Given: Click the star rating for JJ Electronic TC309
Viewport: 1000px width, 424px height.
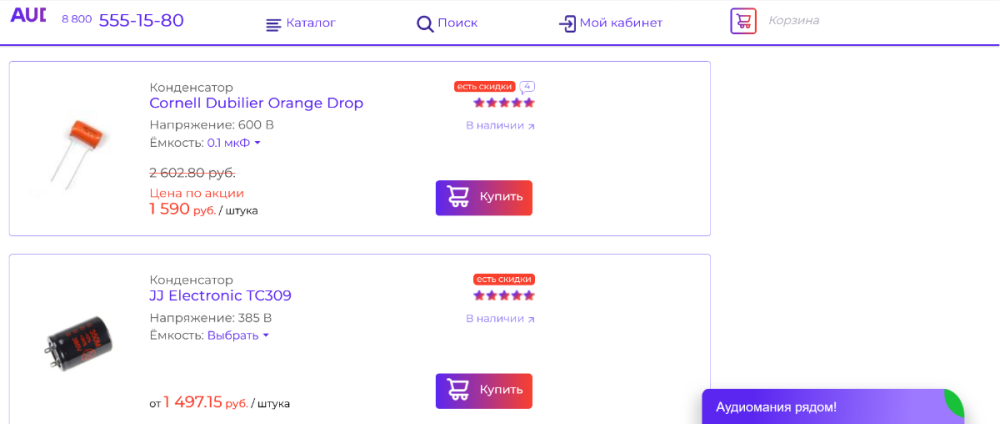Looking at the screenshot, I should click(504, 295).
